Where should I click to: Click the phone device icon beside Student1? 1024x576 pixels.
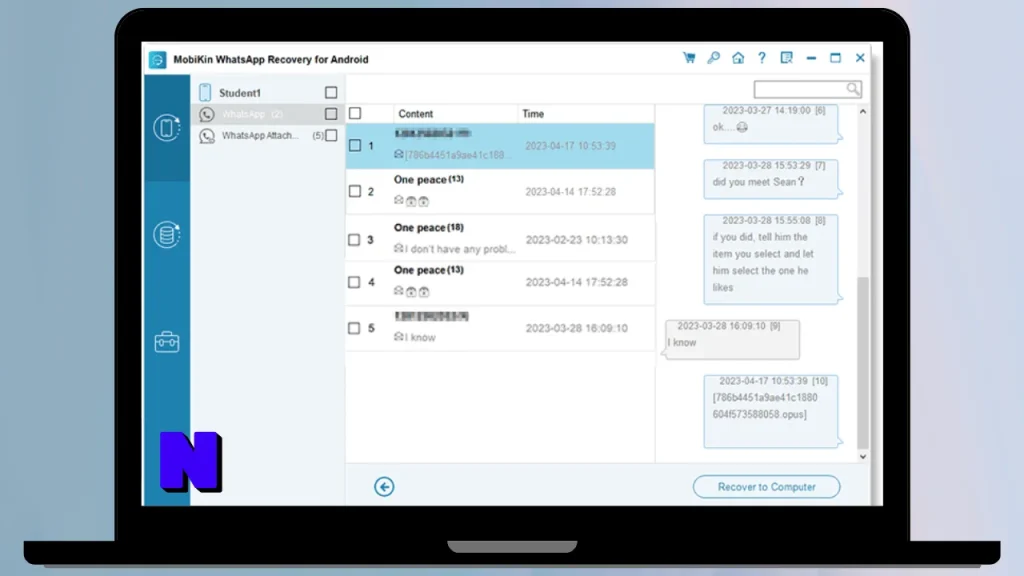click(205, 93)
